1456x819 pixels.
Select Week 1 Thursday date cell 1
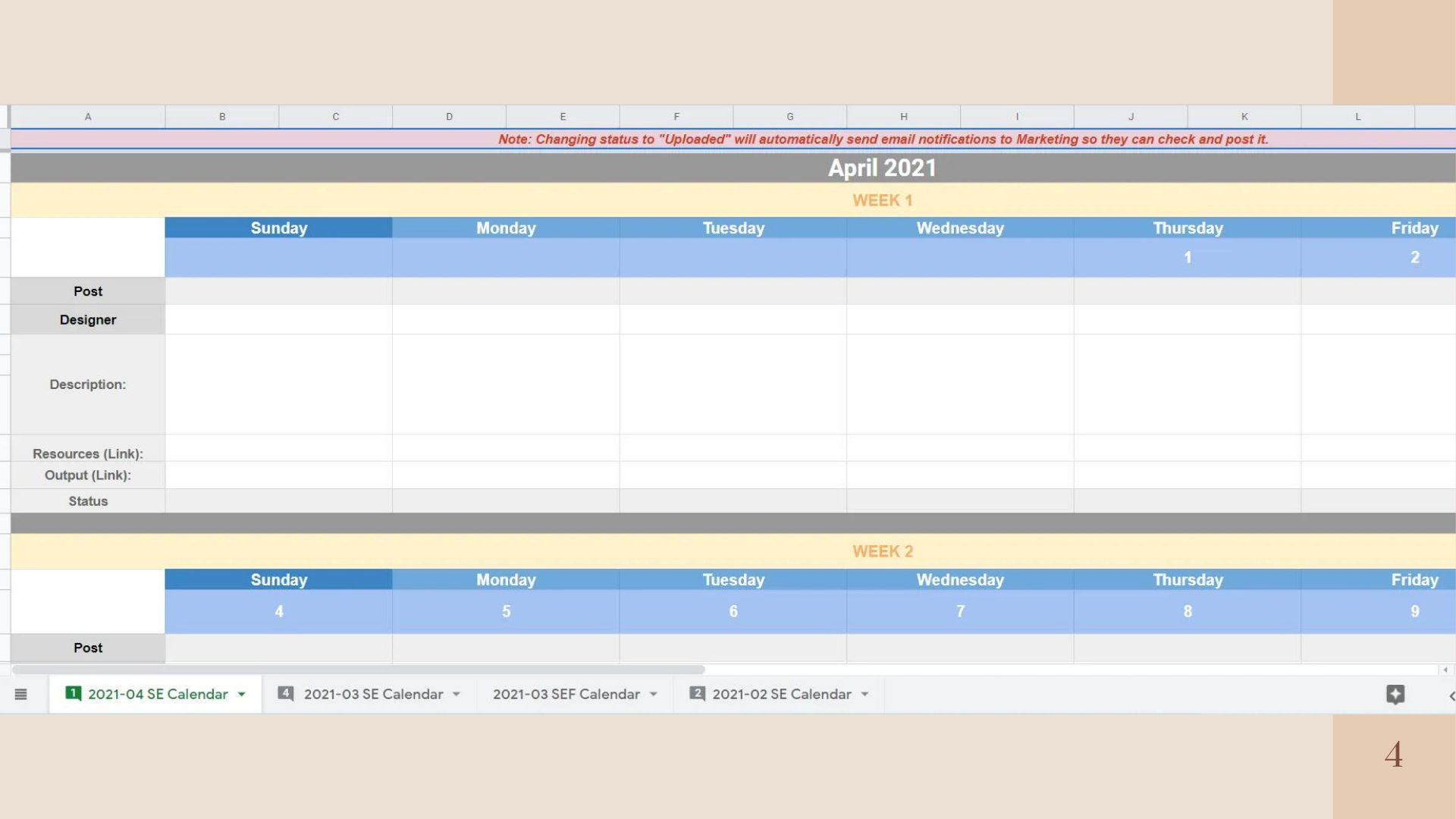point(1187,258)
